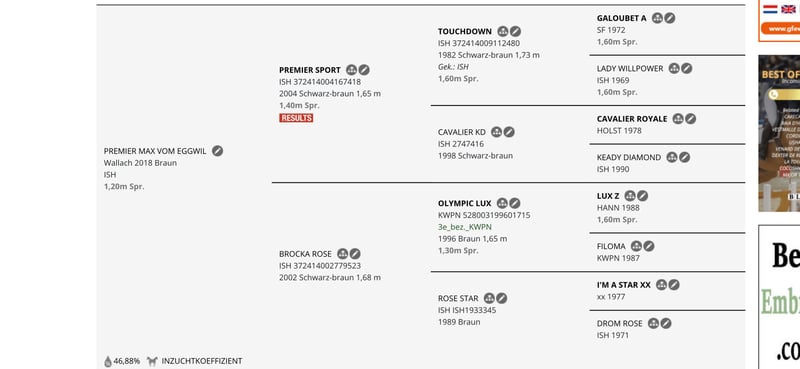Open the TOUCHDOWN horse name link
Viewport: 800px width, 369px height.
(x=465, y=32)
